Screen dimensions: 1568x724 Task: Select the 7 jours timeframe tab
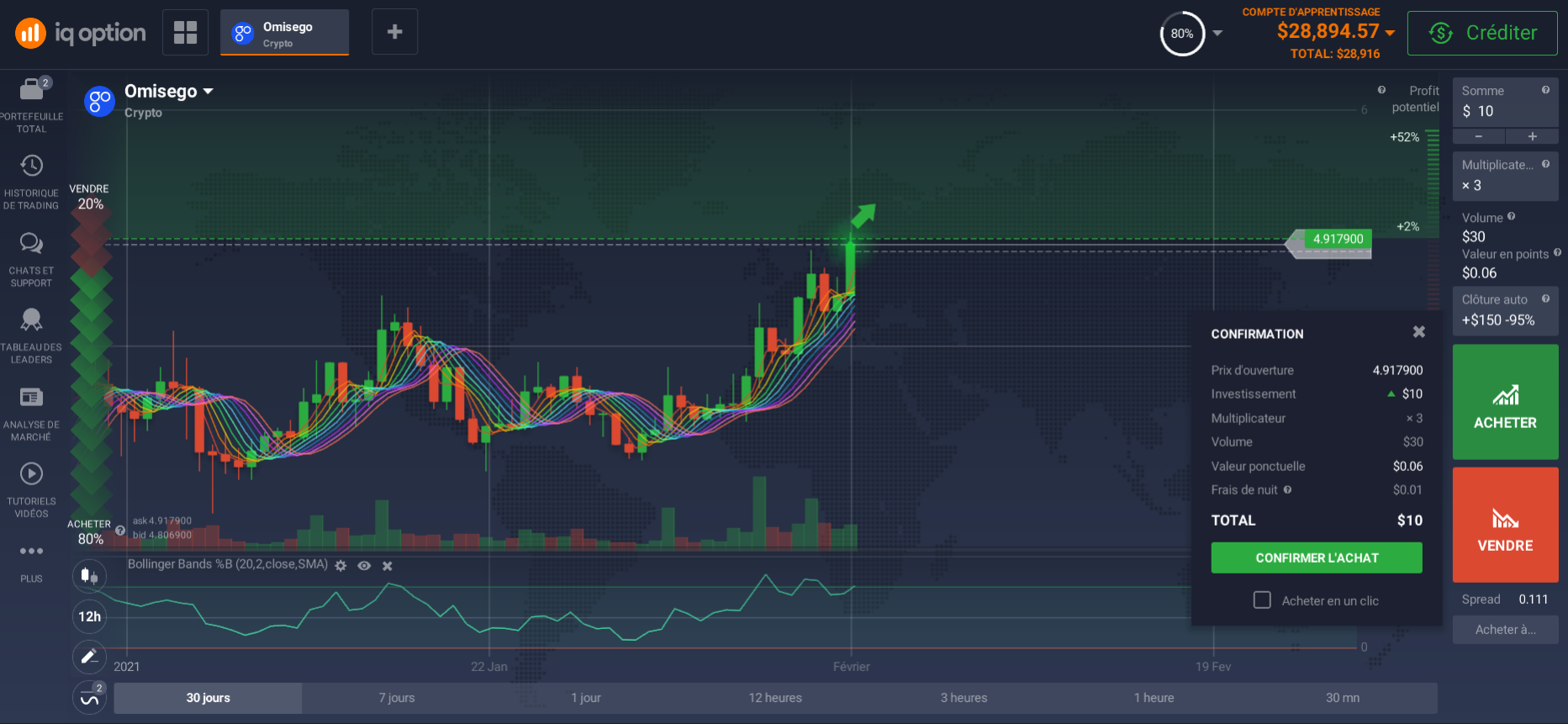[x=396, y=698]
